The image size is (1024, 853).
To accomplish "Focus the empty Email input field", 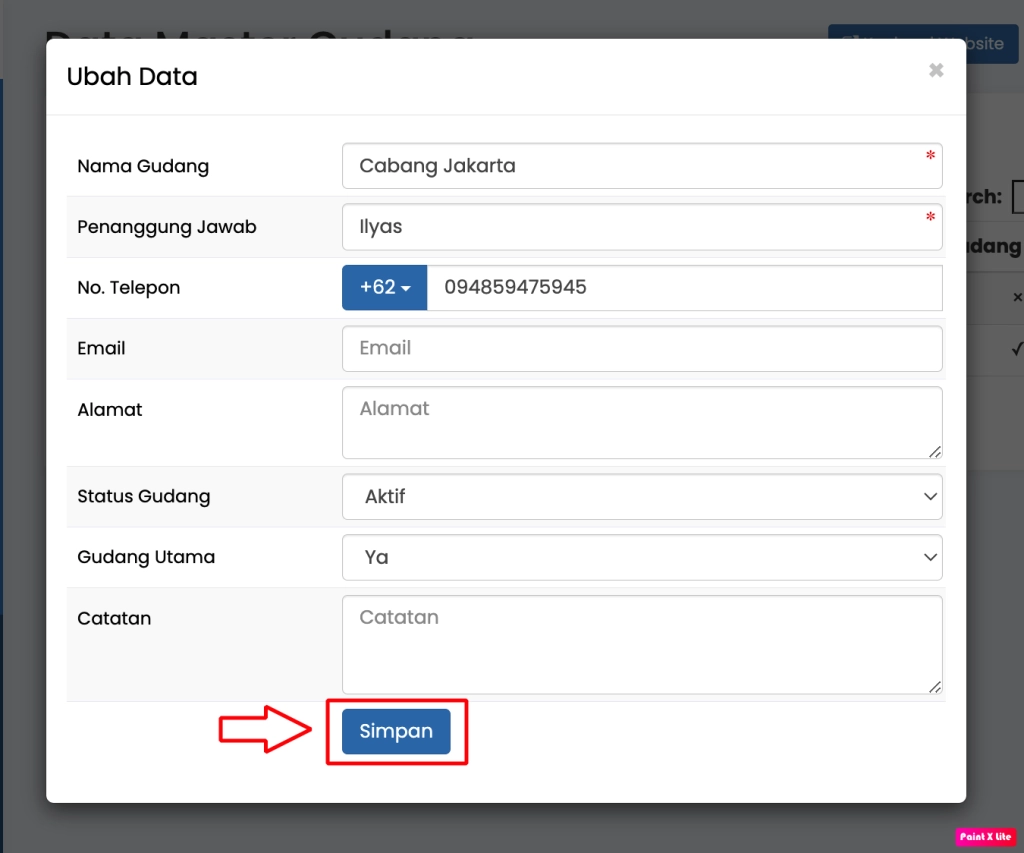I will point(641,348).
